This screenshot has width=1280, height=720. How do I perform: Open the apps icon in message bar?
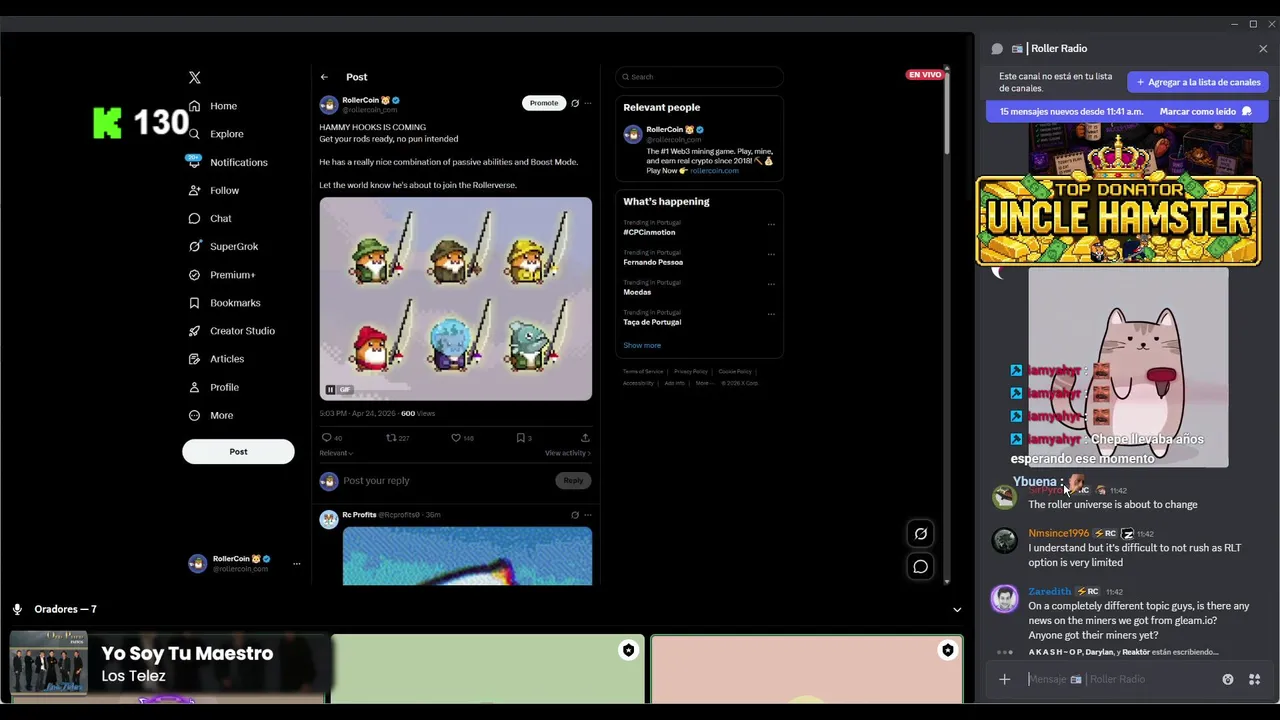1254,679
